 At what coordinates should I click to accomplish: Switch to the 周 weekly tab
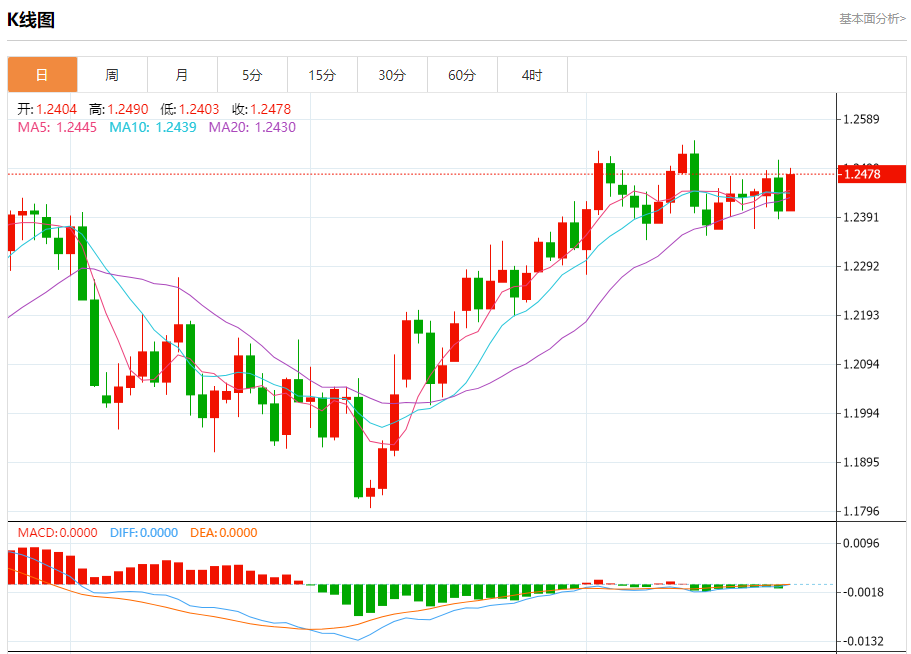tap(112, 75)
